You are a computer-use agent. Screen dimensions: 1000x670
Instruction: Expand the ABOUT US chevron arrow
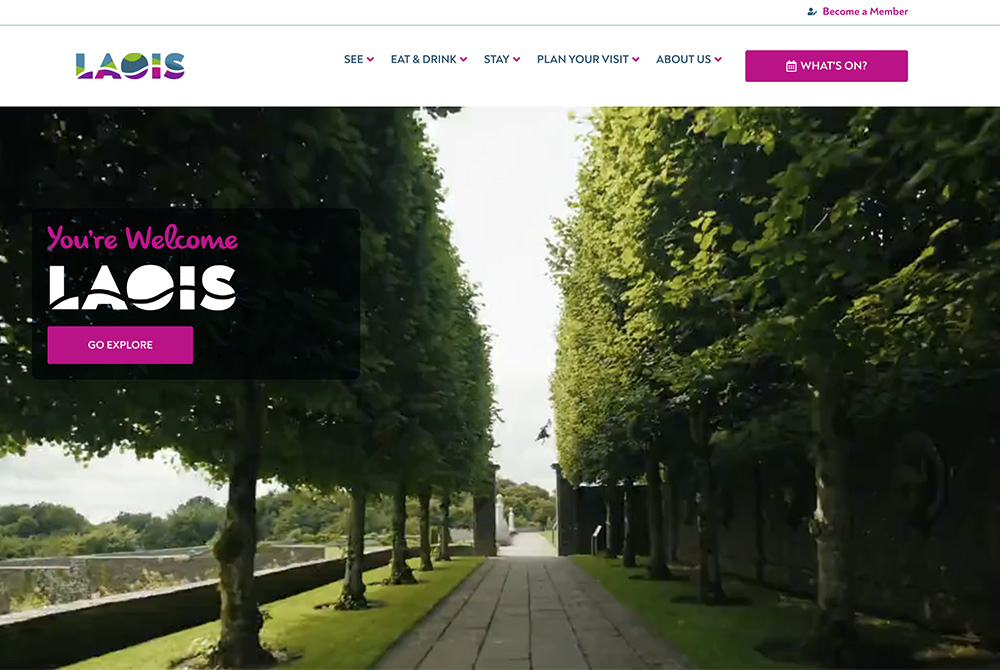[x=718, y=59]
